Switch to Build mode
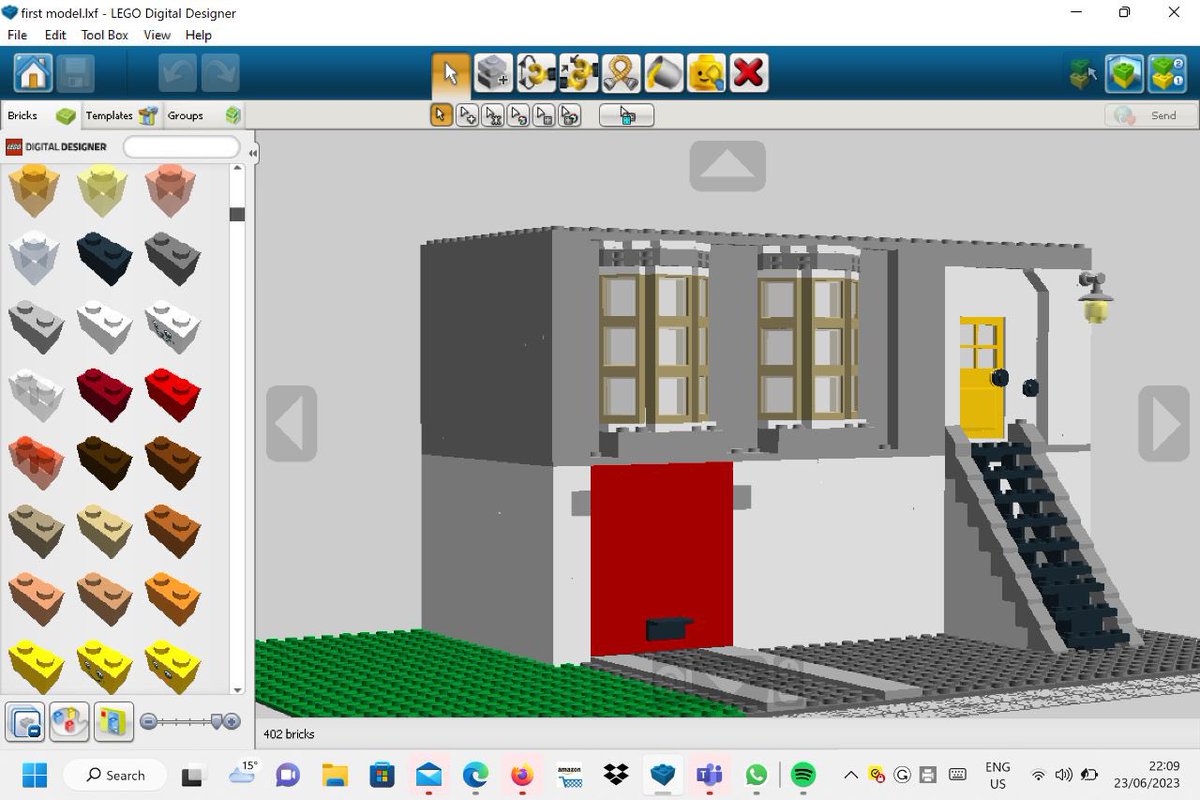 pos(1083,73)
